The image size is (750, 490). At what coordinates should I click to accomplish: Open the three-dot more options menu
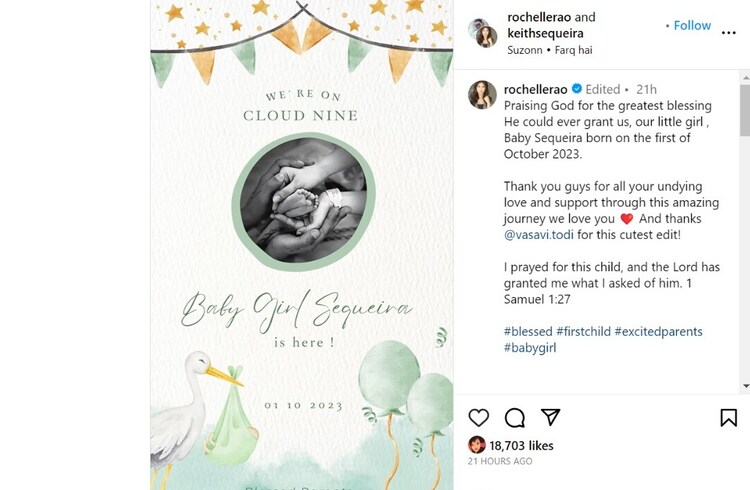pos(729,32)
